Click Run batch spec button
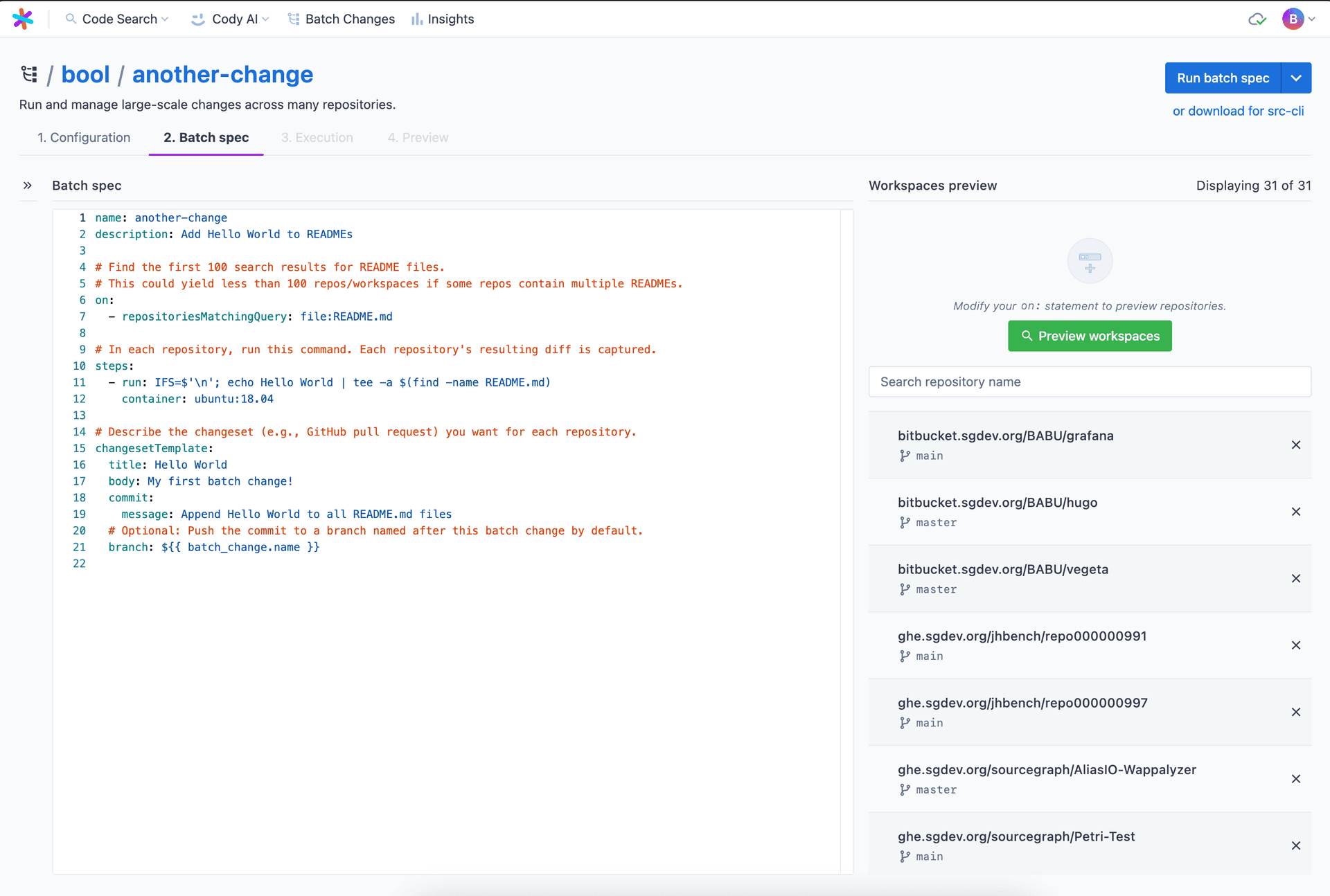This screenshot has height=896, width=1330. pos(1223,78)
